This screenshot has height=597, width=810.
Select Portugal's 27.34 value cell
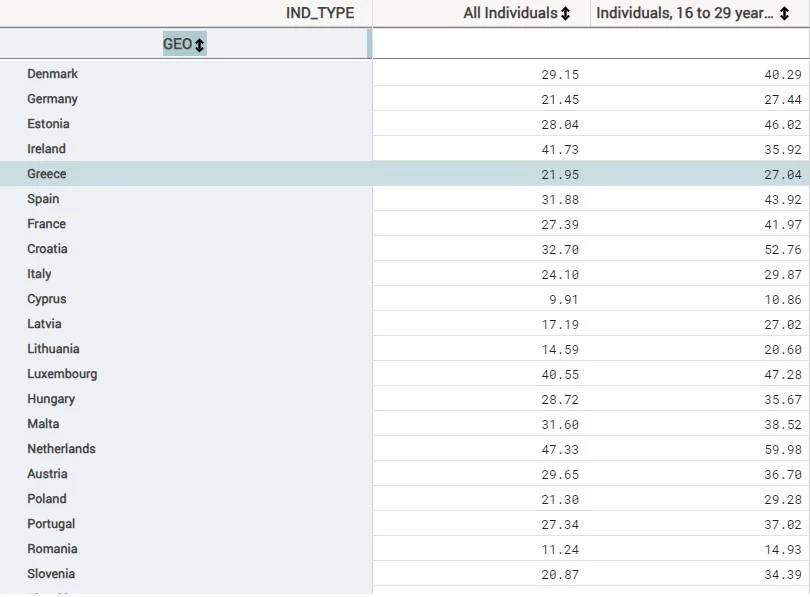(x=560, y=524)
